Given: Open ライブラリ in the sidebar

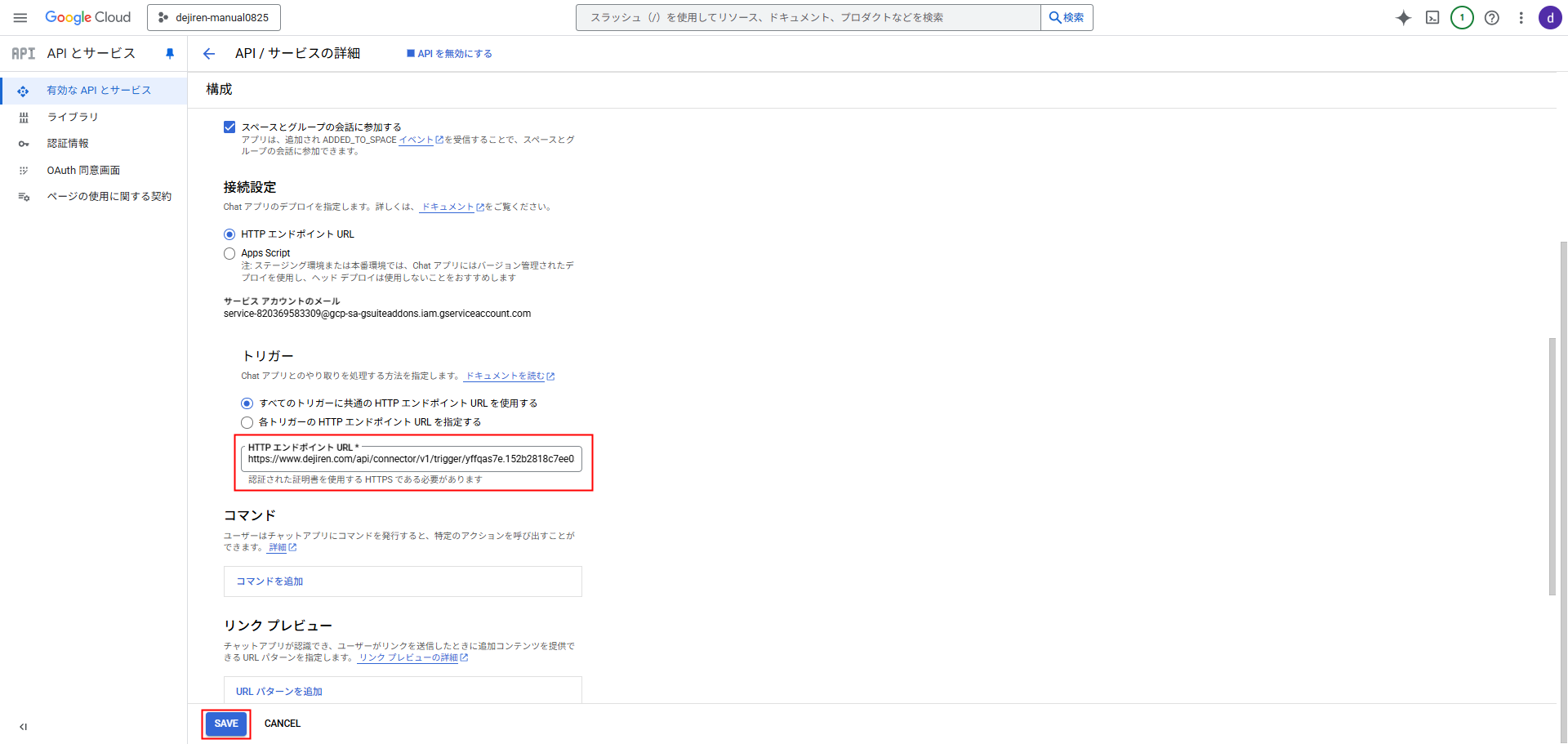Looking at the screenshot, I should (x=72, y=118).
